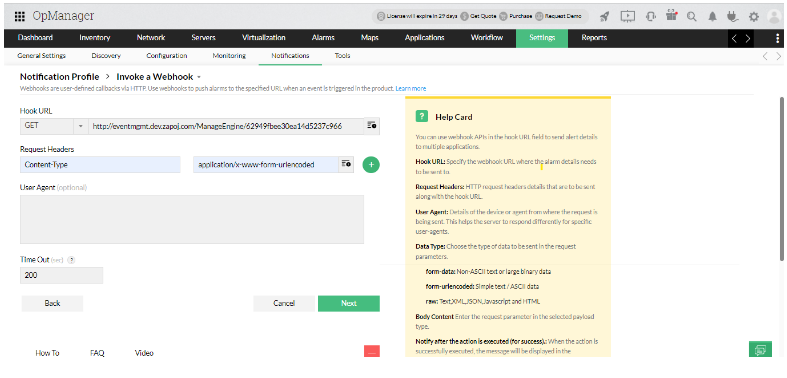787x378 pixels.
Task: Open Discovery submenu
Action: pos(106,56)
